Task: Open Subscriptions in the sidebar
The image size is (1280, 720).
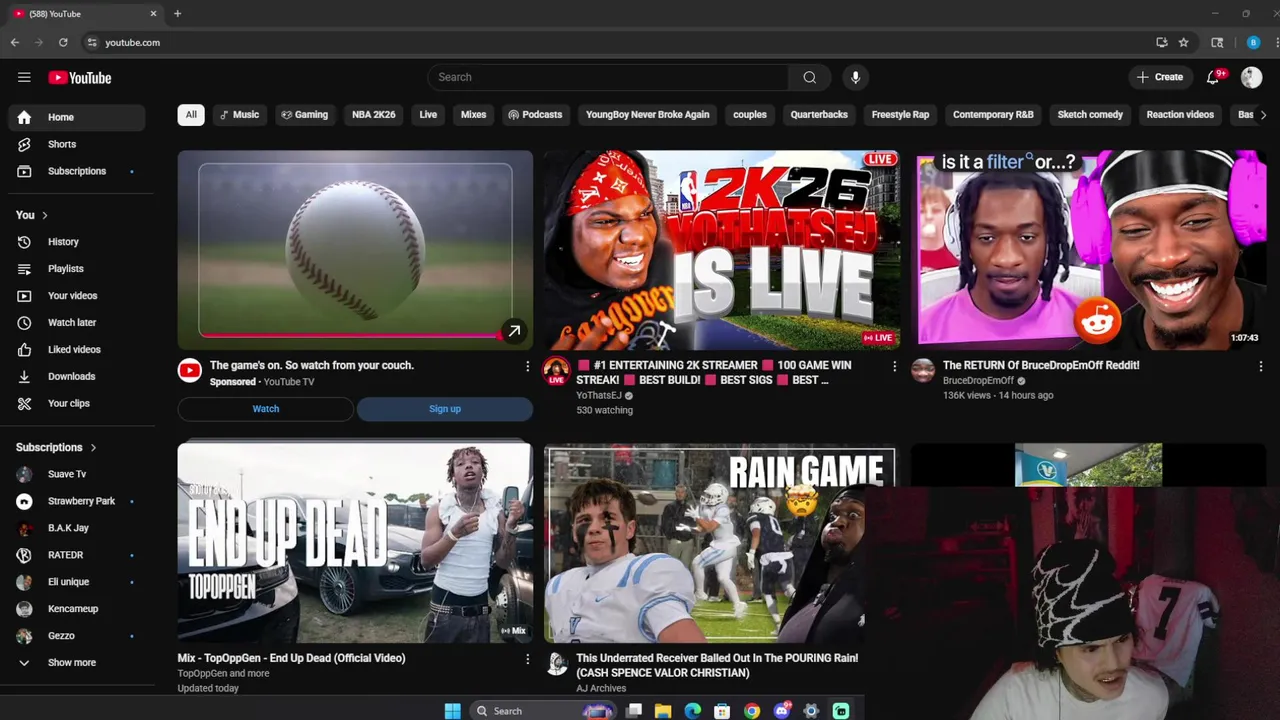Action: pos(76,171)
